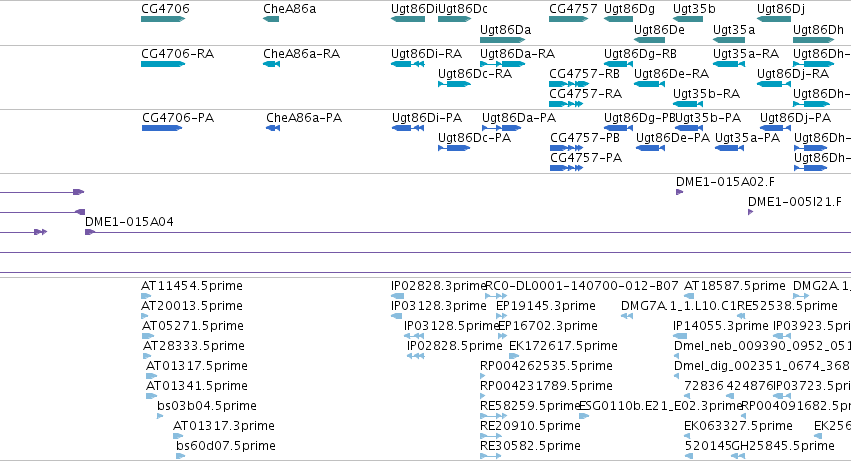Select the Ugt86Dj-PA protein label
This screenshot has width=851, height=461.
coord(796,118)
